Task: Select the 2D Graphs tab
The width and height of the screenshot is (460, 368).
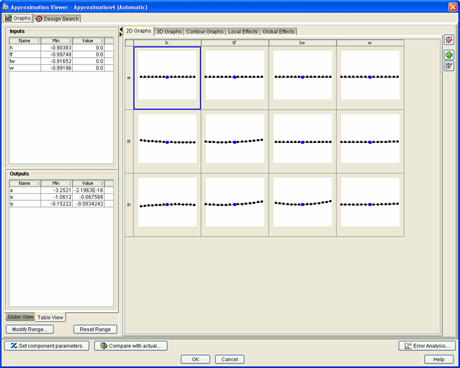Action: pyautogui.click(x=139, y=31)
